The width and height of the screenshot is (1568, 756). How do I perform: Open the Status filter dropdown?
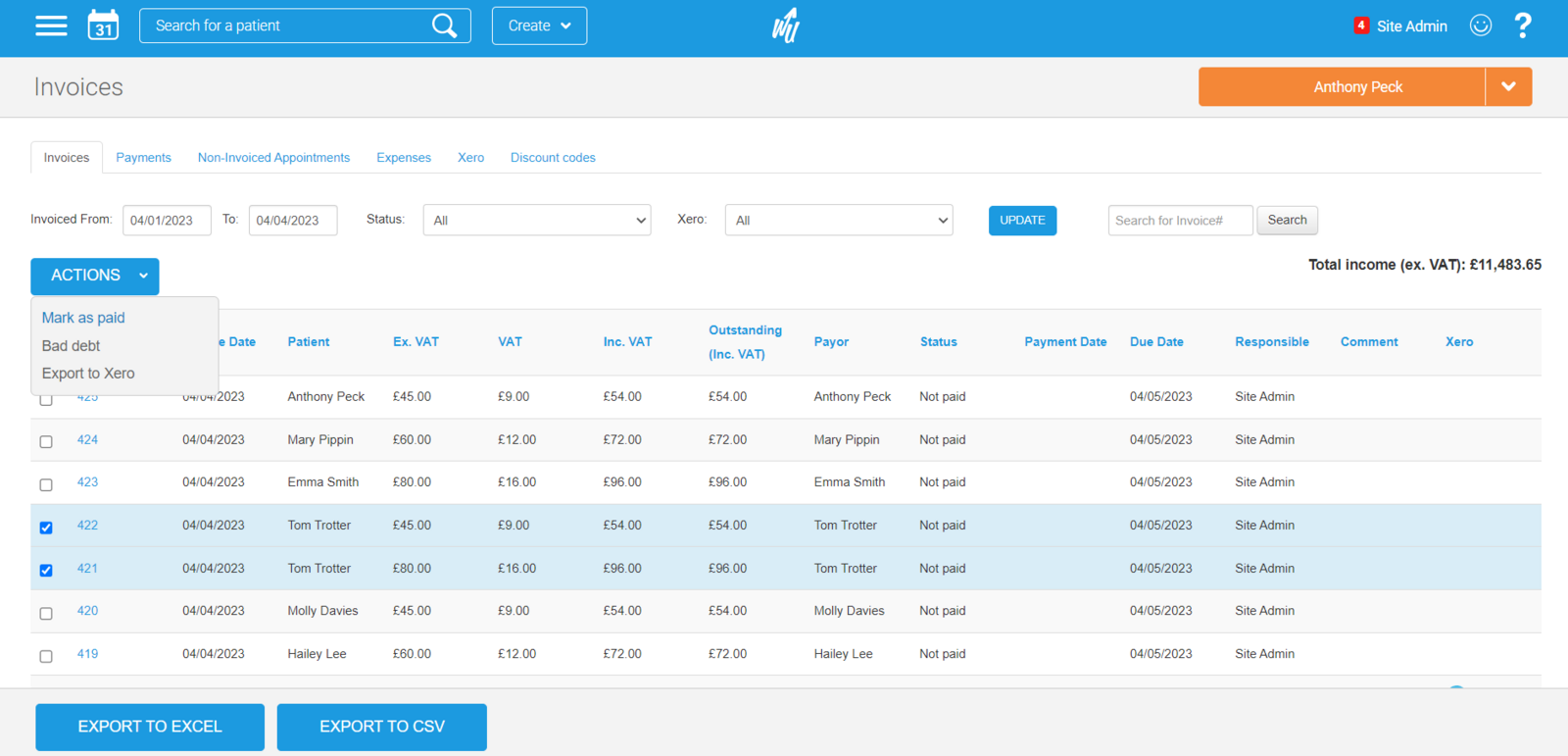click(536, 221)
